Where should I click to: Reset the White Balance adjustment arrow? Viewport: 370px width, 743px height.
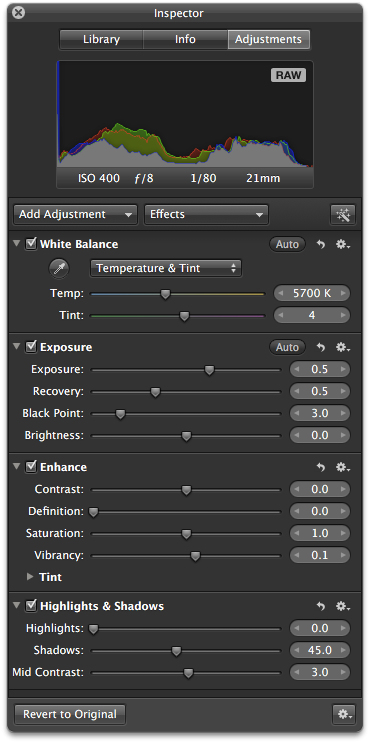pyautogui.click(x=321, y=245)
